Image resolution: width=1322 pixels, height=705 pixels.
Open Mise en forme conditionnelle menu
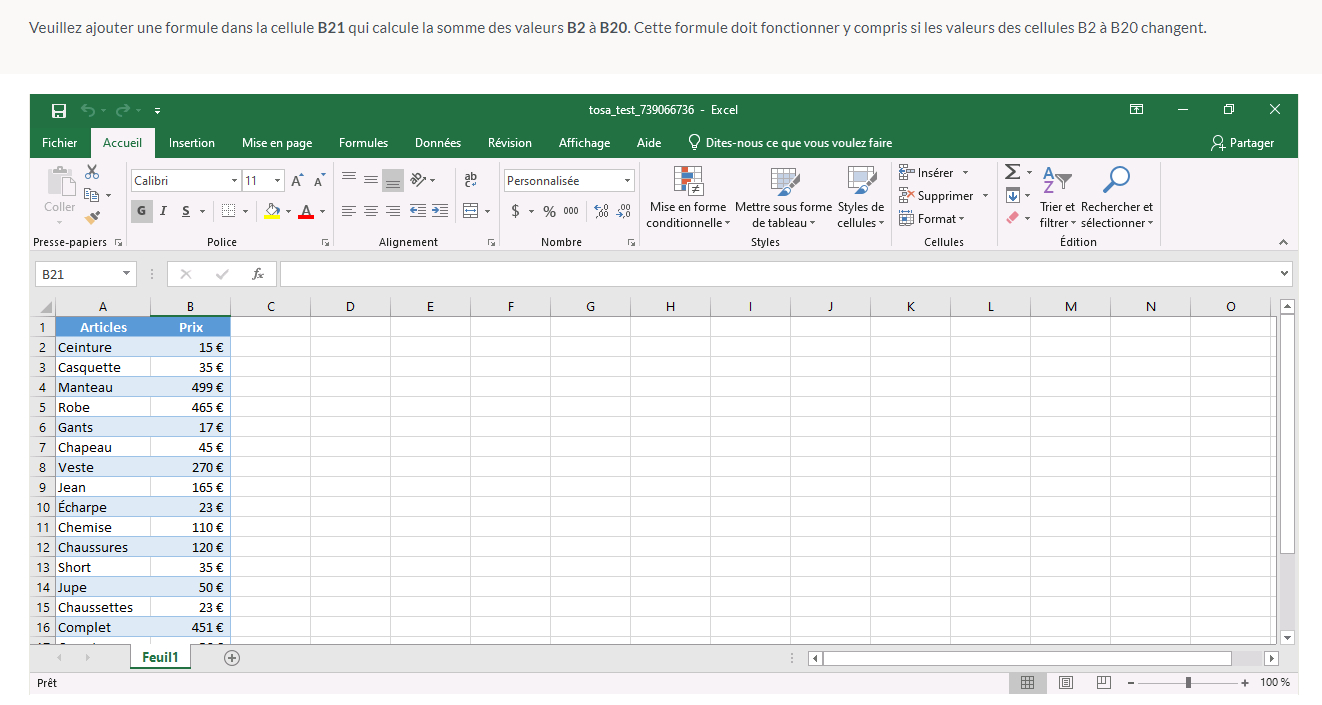687,199
